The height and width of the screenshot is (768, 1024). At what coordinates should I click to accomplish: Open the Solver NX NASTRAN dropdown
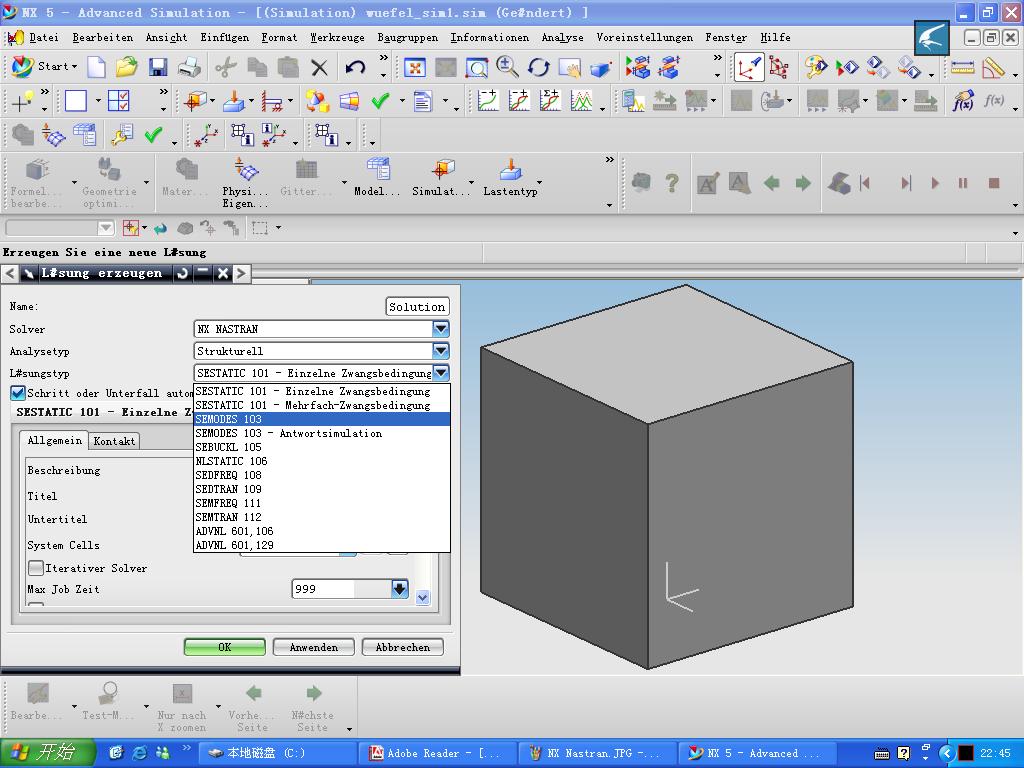[x=441, y=328]
